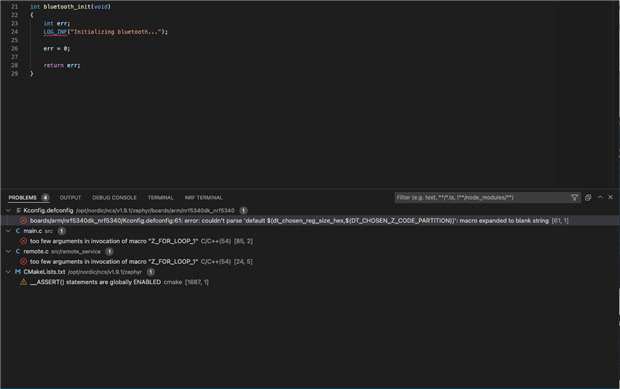Open the main.c Z_FOR_LOOP_1 macro error
The width and height of the screenshot is (620, 389).
[310, 241]
